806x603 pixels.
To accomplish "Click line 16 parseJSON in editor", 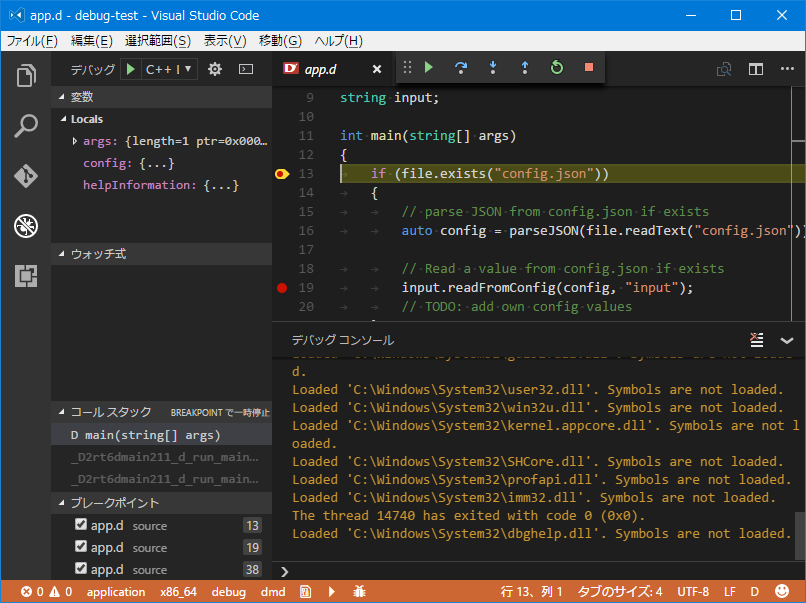I will pos(544,231).
